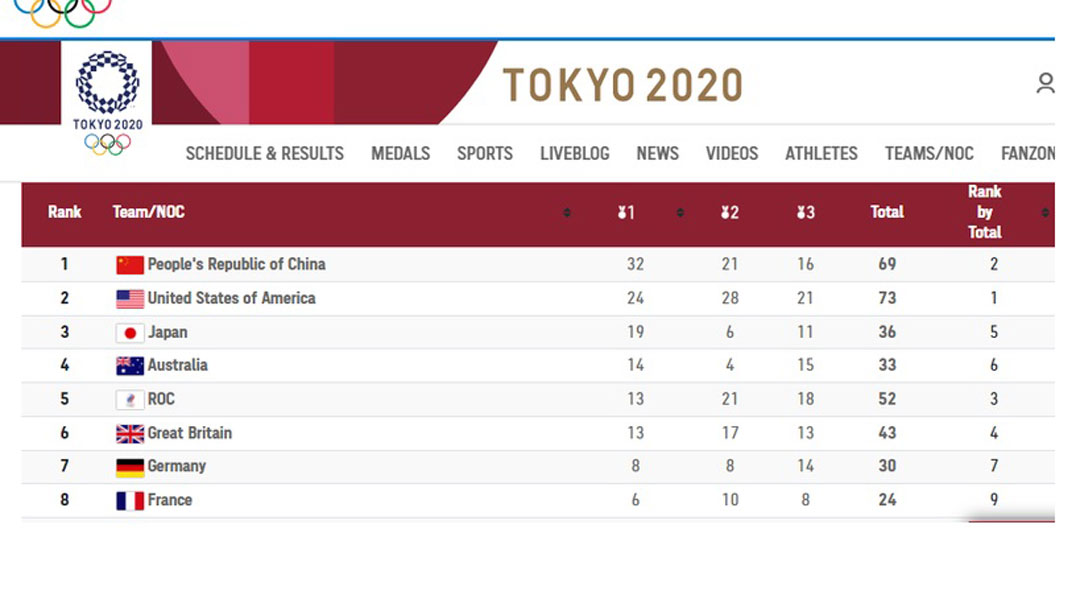The image size is (1080, 607).
Task: Sort by gold medals using sort arrows
Action: pos(680,212)
